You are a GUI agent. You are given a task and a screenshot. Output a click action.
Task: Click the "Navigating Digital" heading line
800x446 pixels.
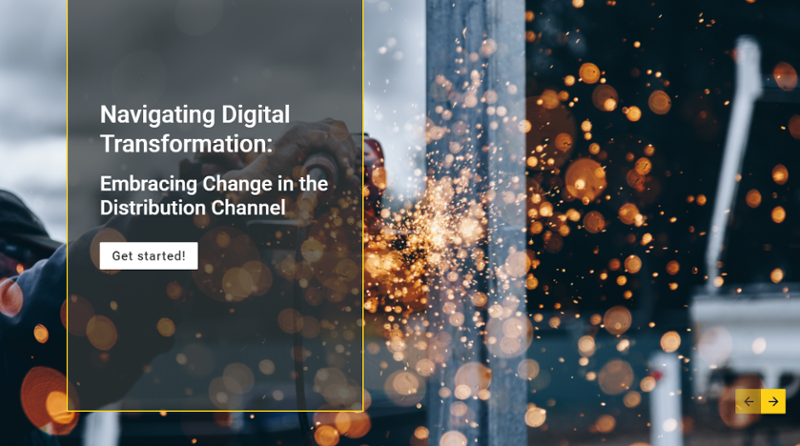[x=194, y=113]
